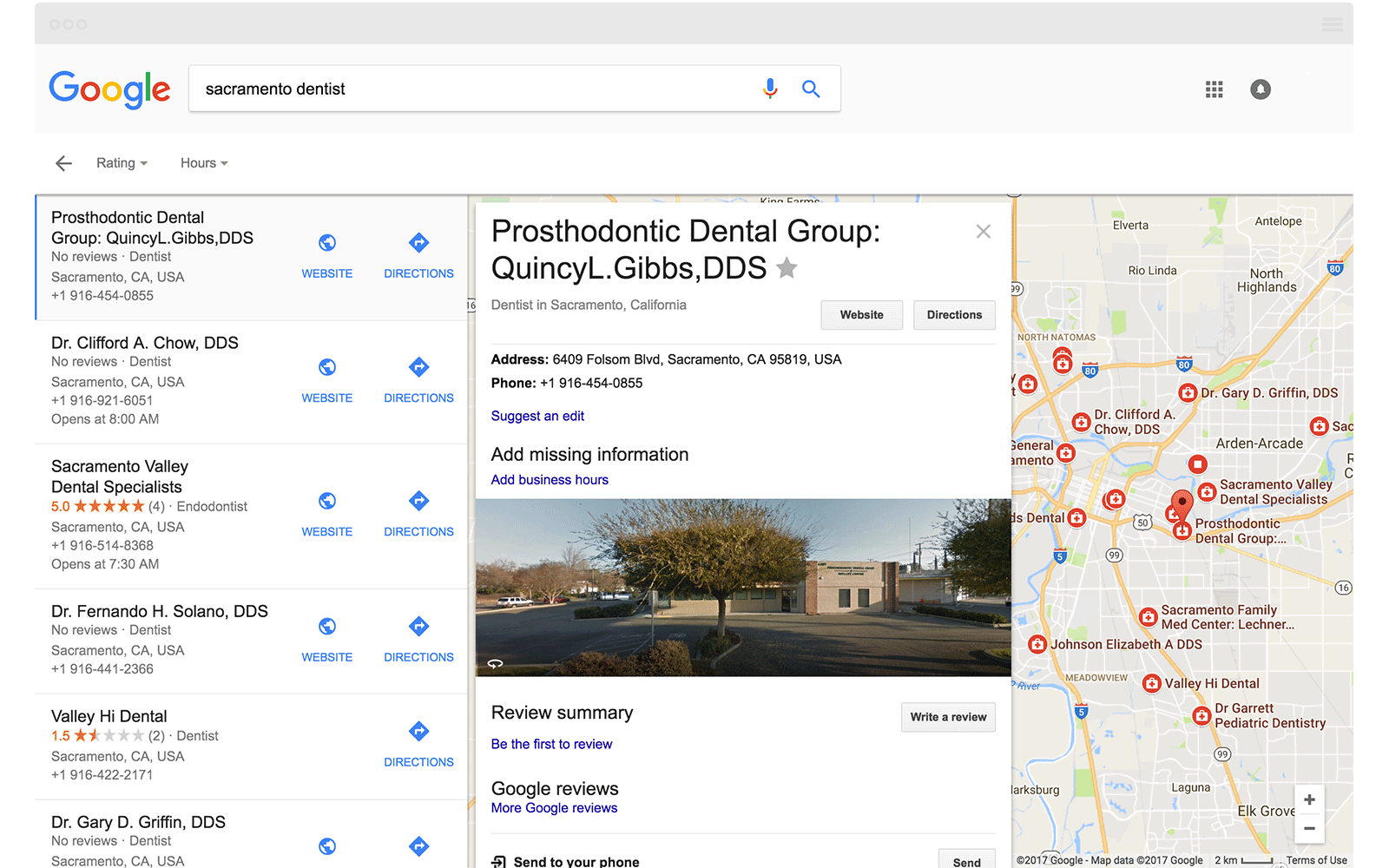Get directions to Dr. Fernando H. Solano
The height and width of the screenshot is (868, 1389).
click(x=418, y=640)
